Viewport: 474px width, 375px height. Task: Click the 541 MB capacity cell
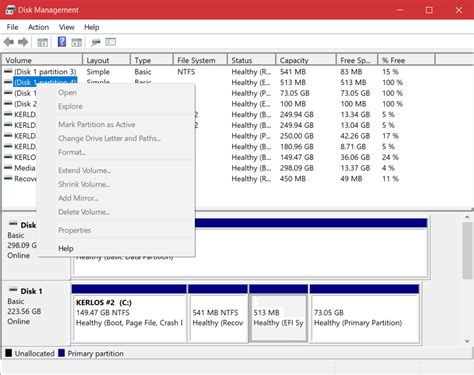point(293,72)
